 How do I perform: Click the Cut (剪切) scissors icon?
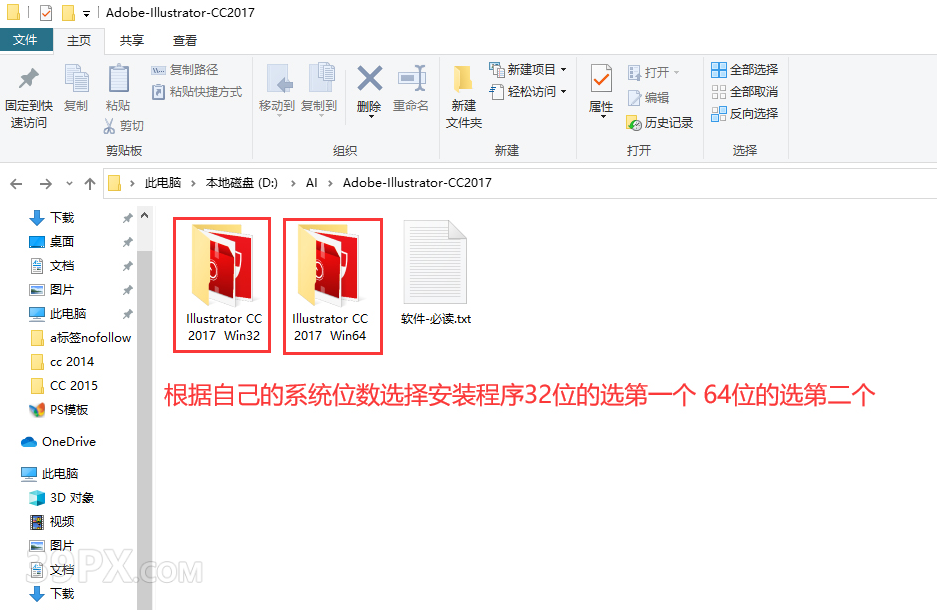[109, 125]
